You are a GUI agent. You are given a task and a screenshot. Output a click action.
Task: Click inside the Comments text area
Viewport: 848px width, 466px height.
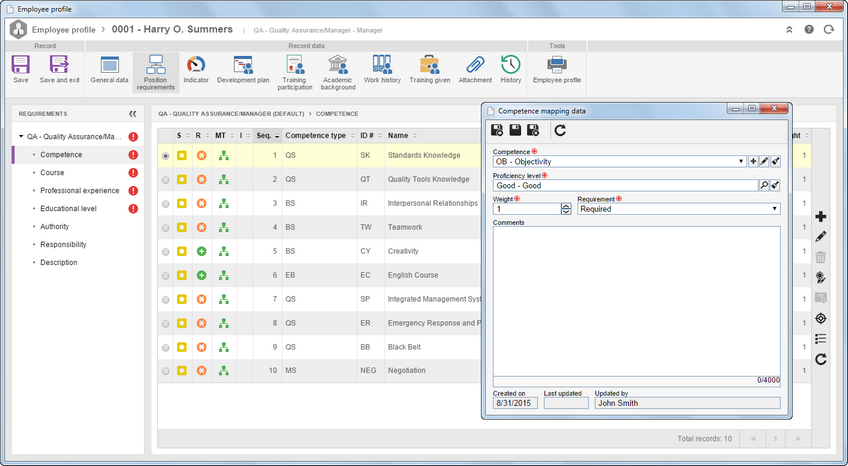point(637,301)
